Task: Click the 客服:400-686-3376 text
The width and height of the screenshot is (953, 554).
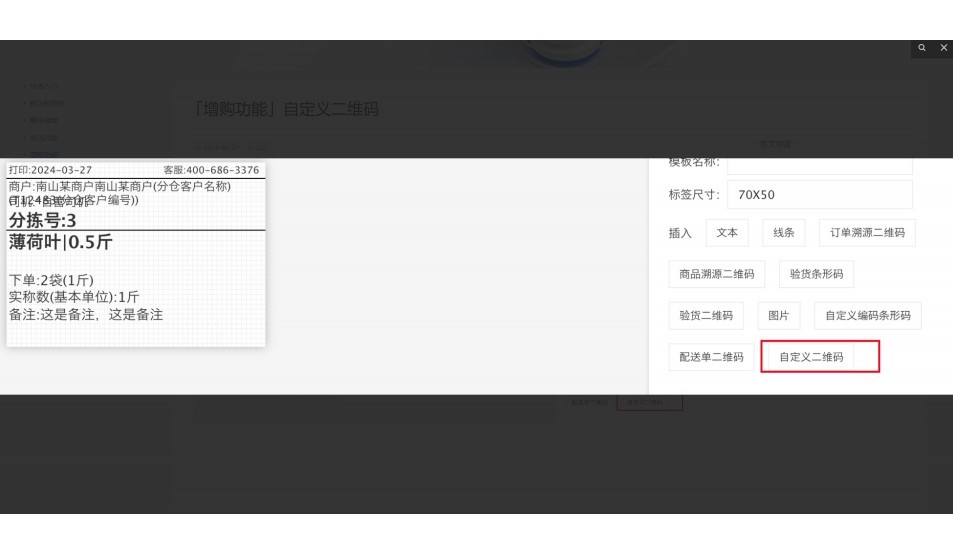Action: [211, 170]
